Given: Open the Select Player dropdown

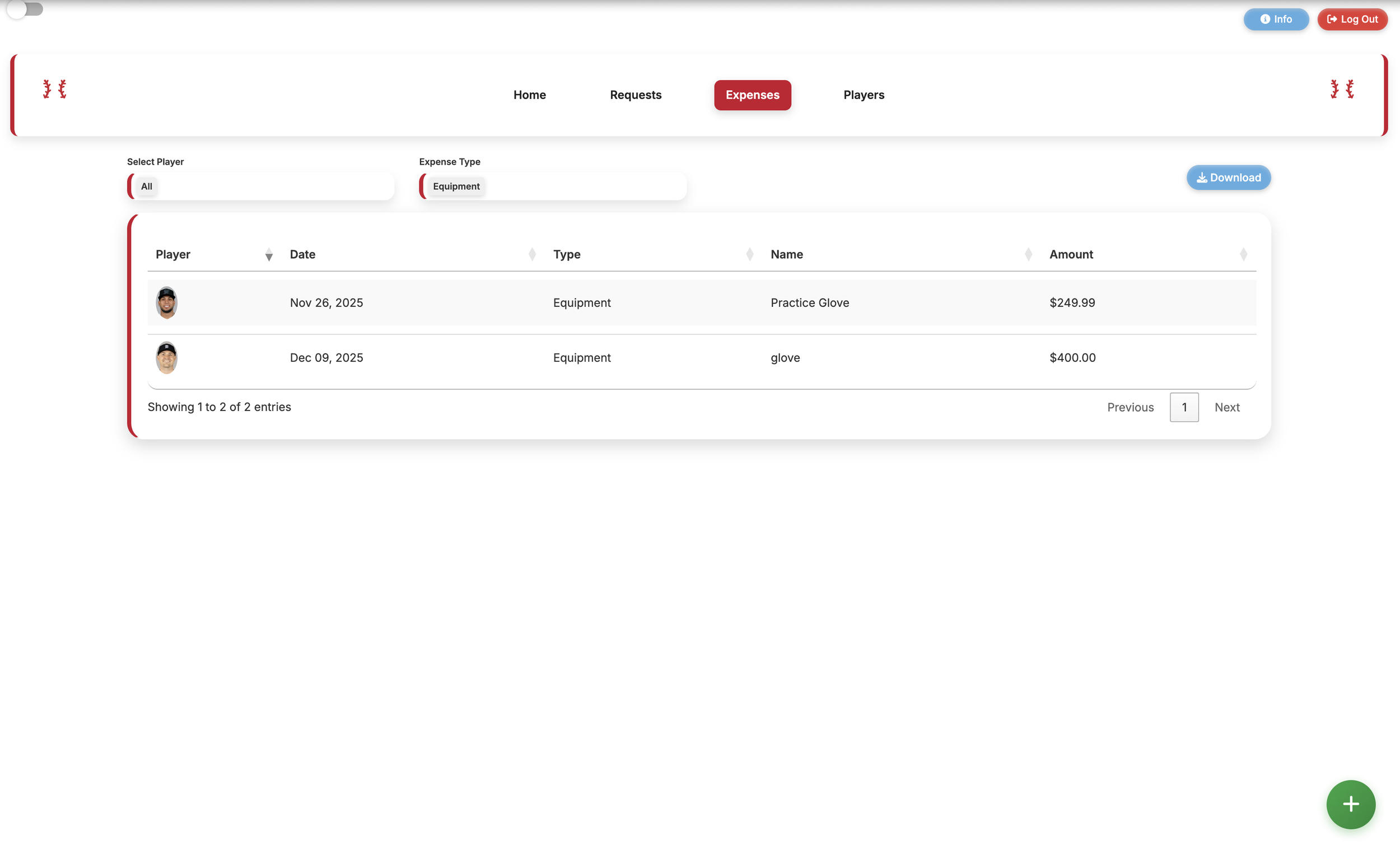Looking at the screenshot, I should 262,186.
